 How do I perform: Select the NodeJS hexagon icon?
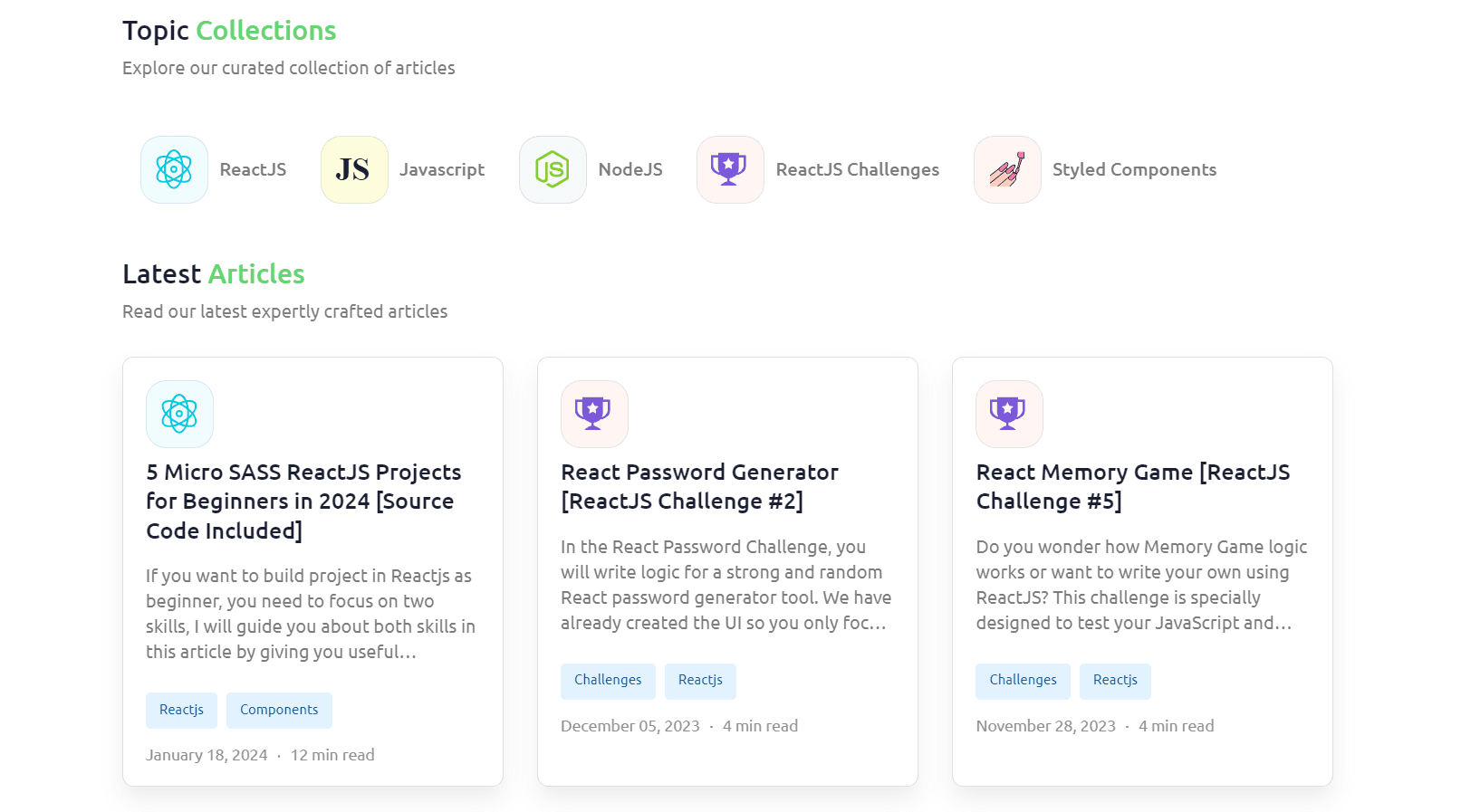point(553,170)
